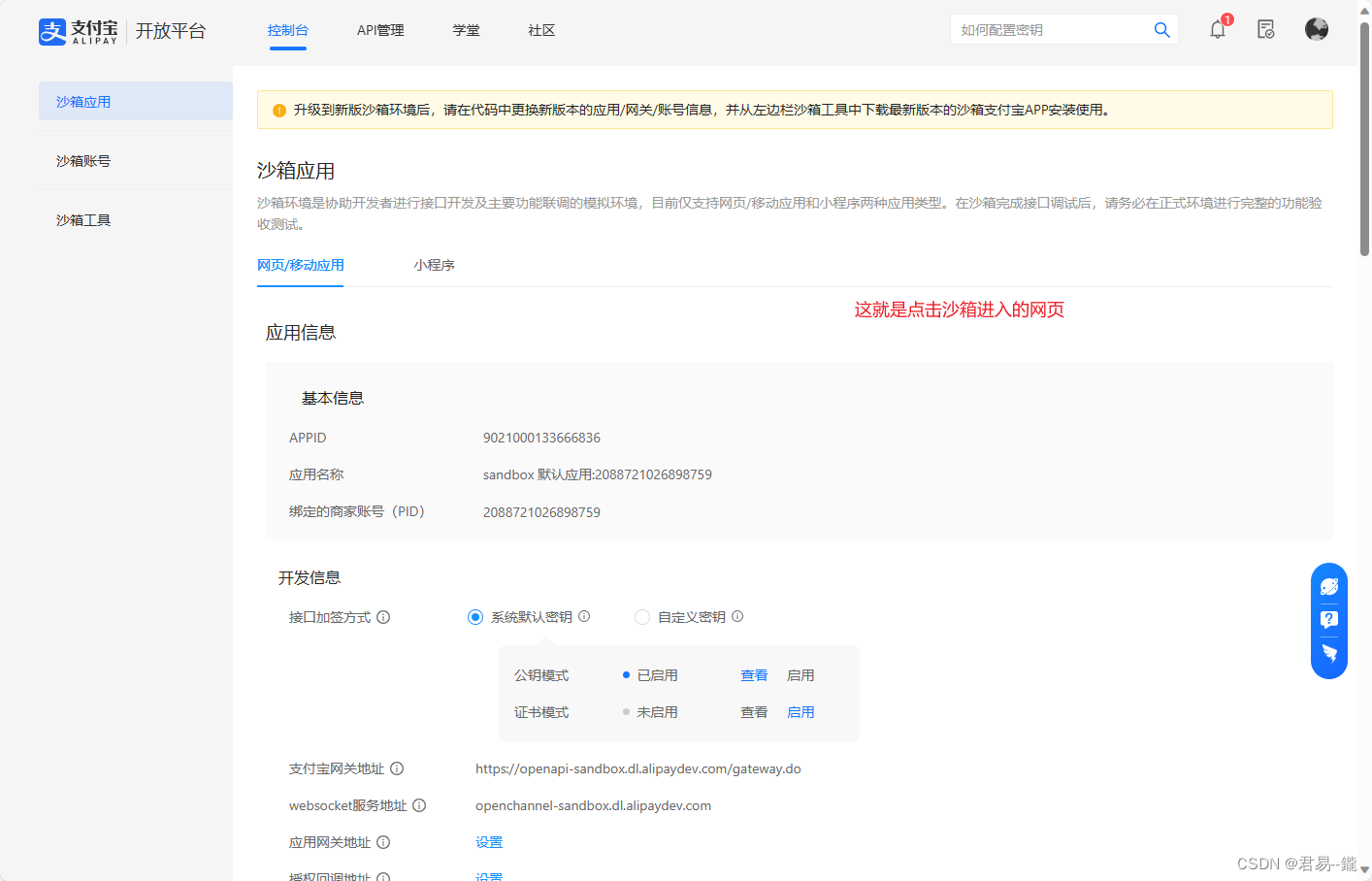Click the 基本信息 heading
Screen dimensions: 1372x881
(333, 398)
